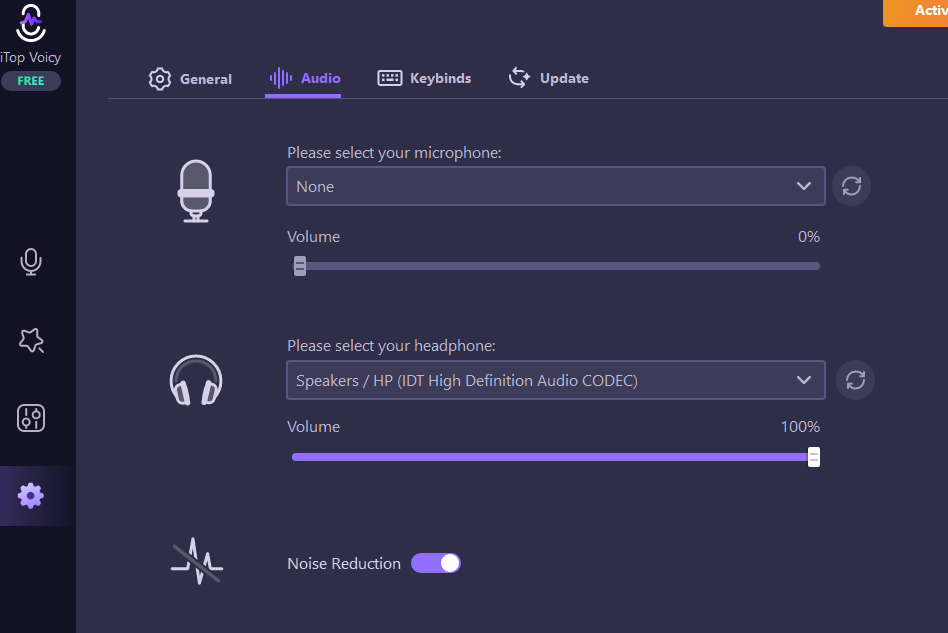Click the Activate button
Viewport: 948px width, 633px height.
point(920,13)
